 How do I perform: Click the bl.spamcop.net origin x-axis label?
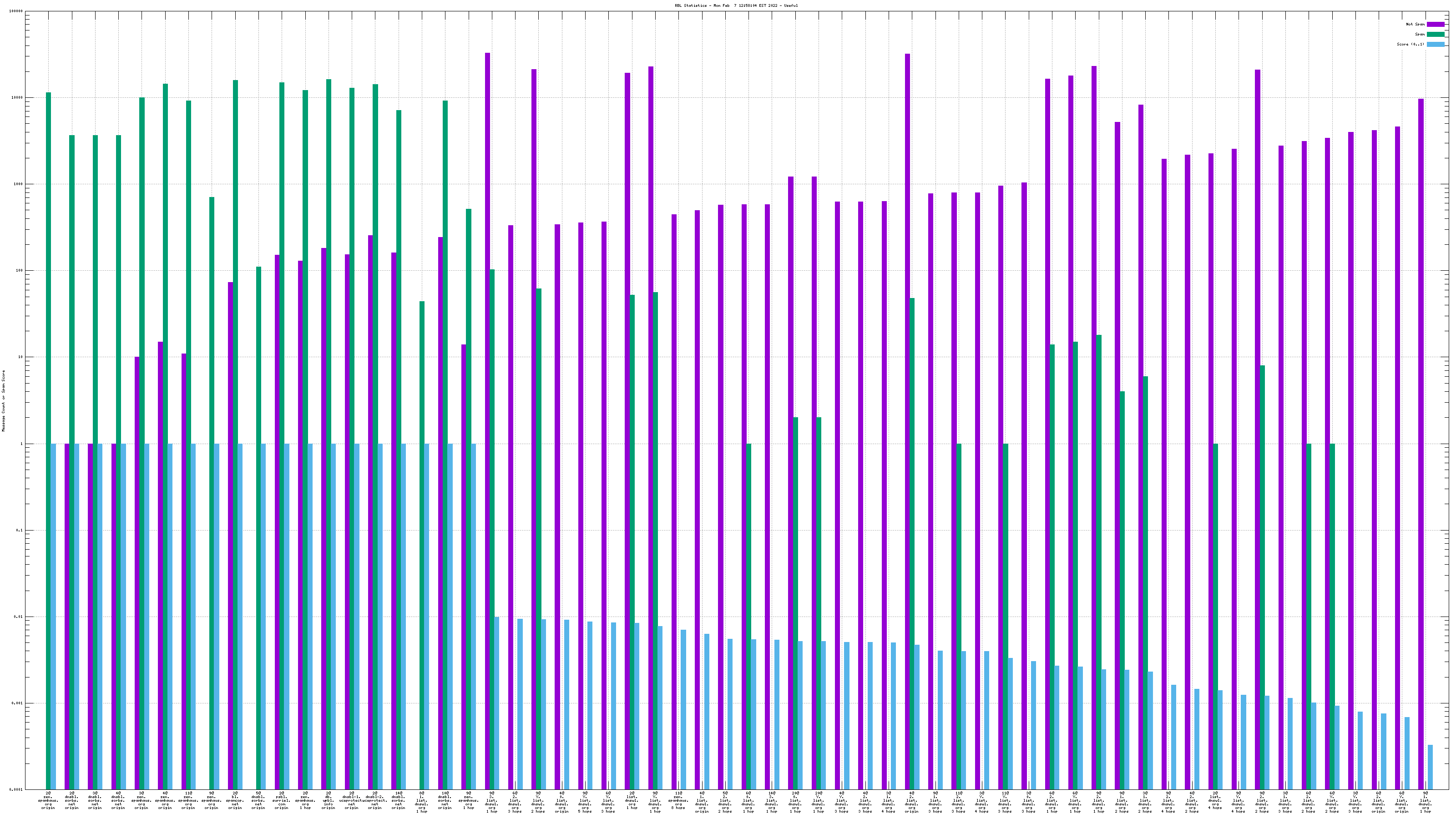(x=235, y=801)
